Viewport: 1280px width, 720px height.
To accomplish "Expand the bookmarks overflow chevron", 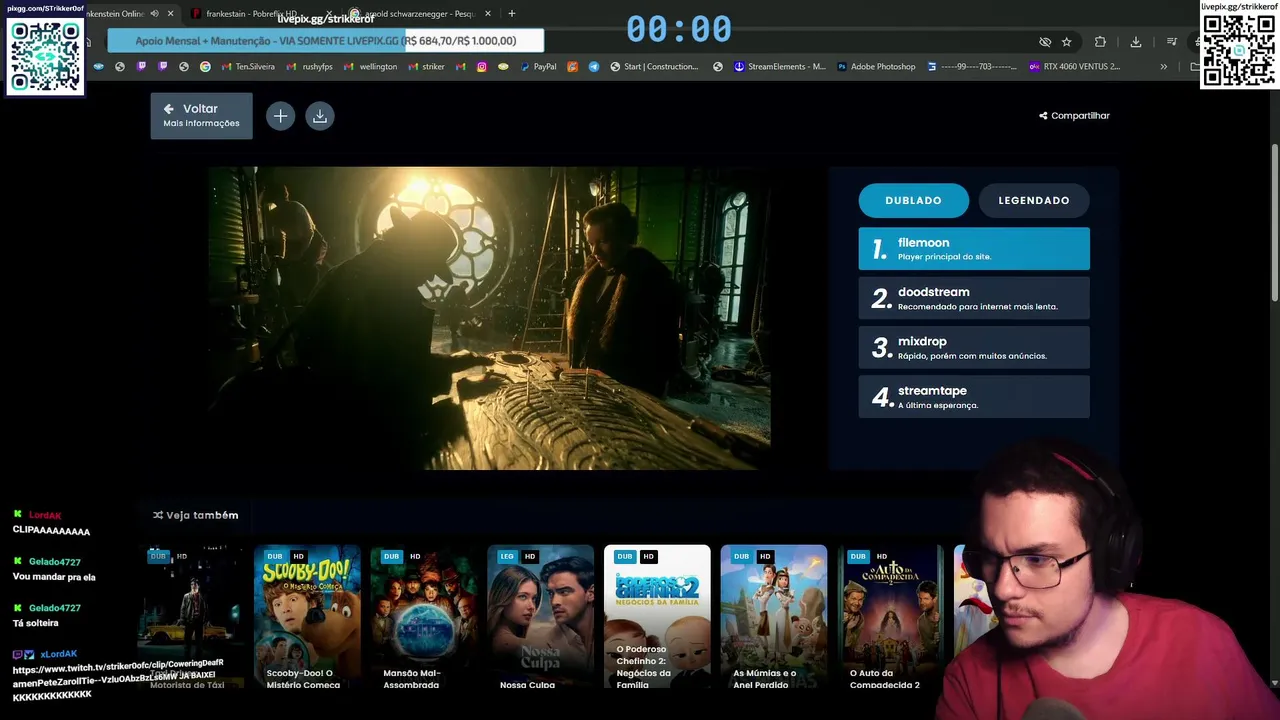I will 1163,67.
